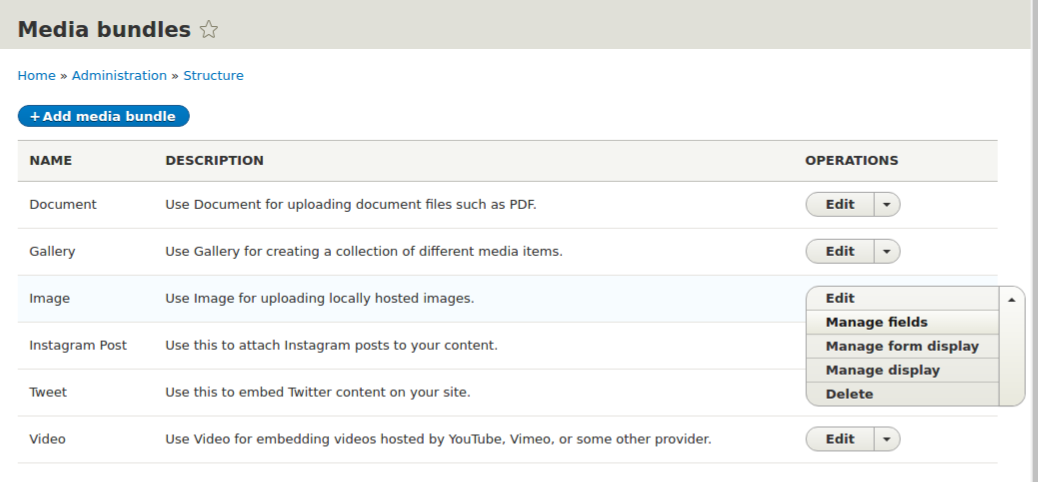Screen dimensions: 1038x482
Task: Open the Home breadcrumb link
Action: pos(36,76)
